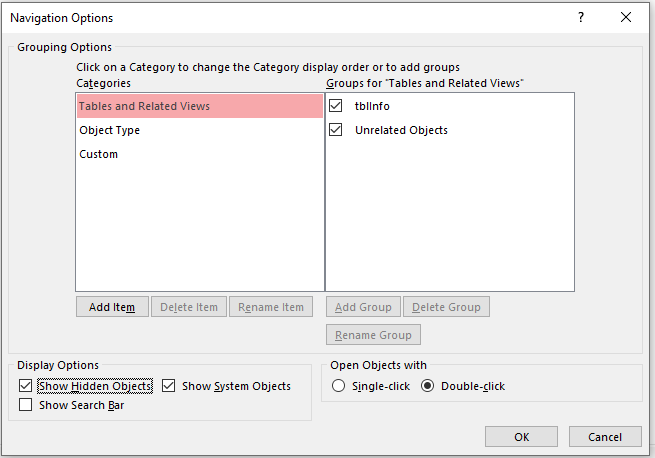Click the Delete Item button
The width and height of the screenshot is (655, 458).
(189, 307)
